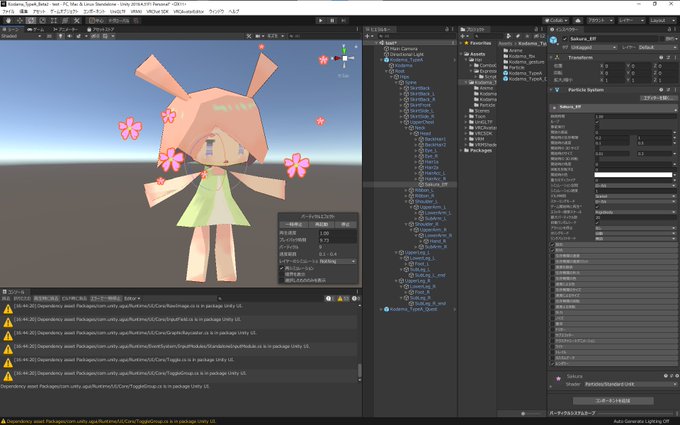Click the Add Component button
Screen dimensions: 680x425
tap(613, 401)
